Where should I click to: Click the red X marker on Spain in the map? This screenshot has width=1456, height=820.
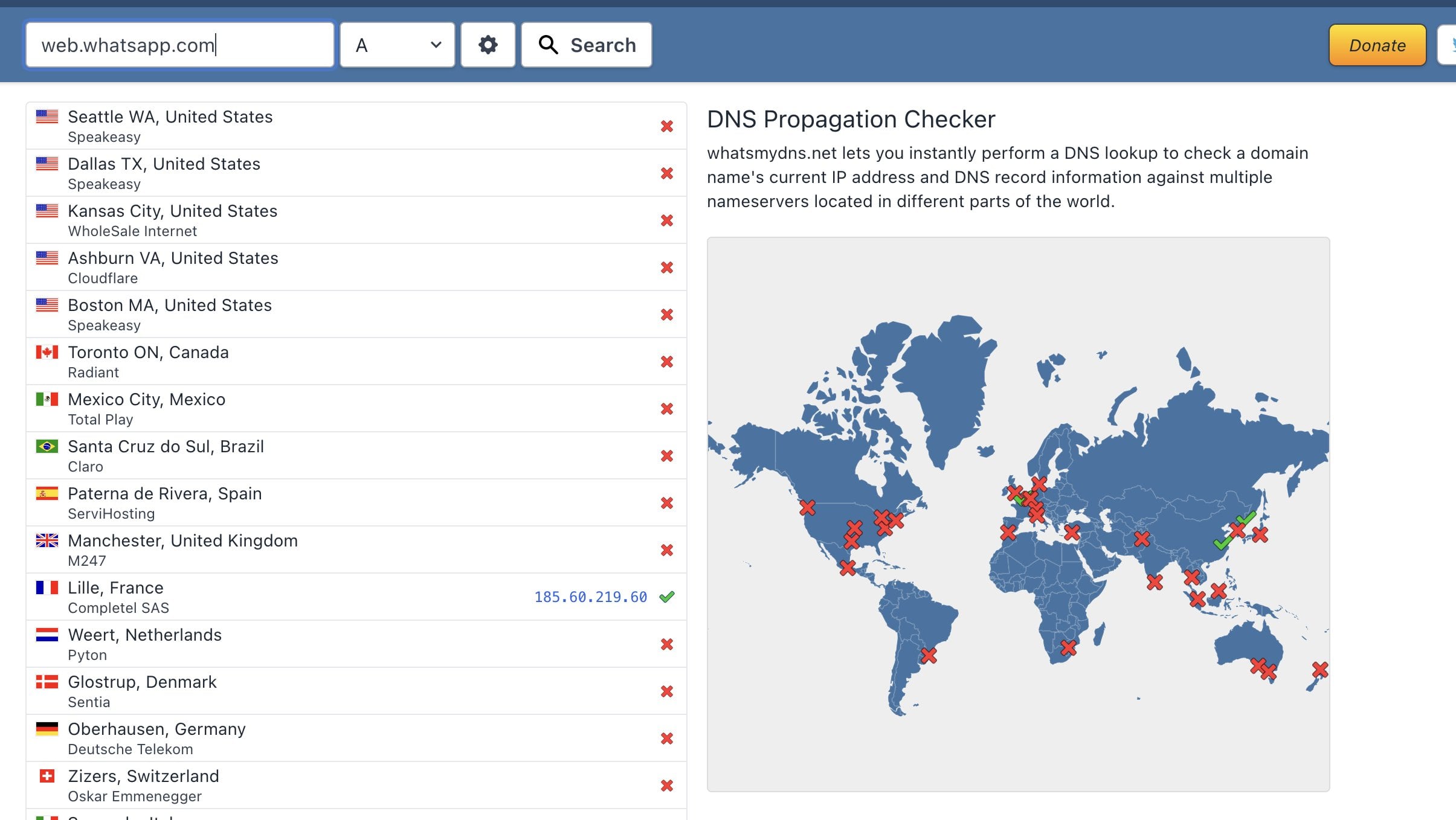tap(1008, 532)
